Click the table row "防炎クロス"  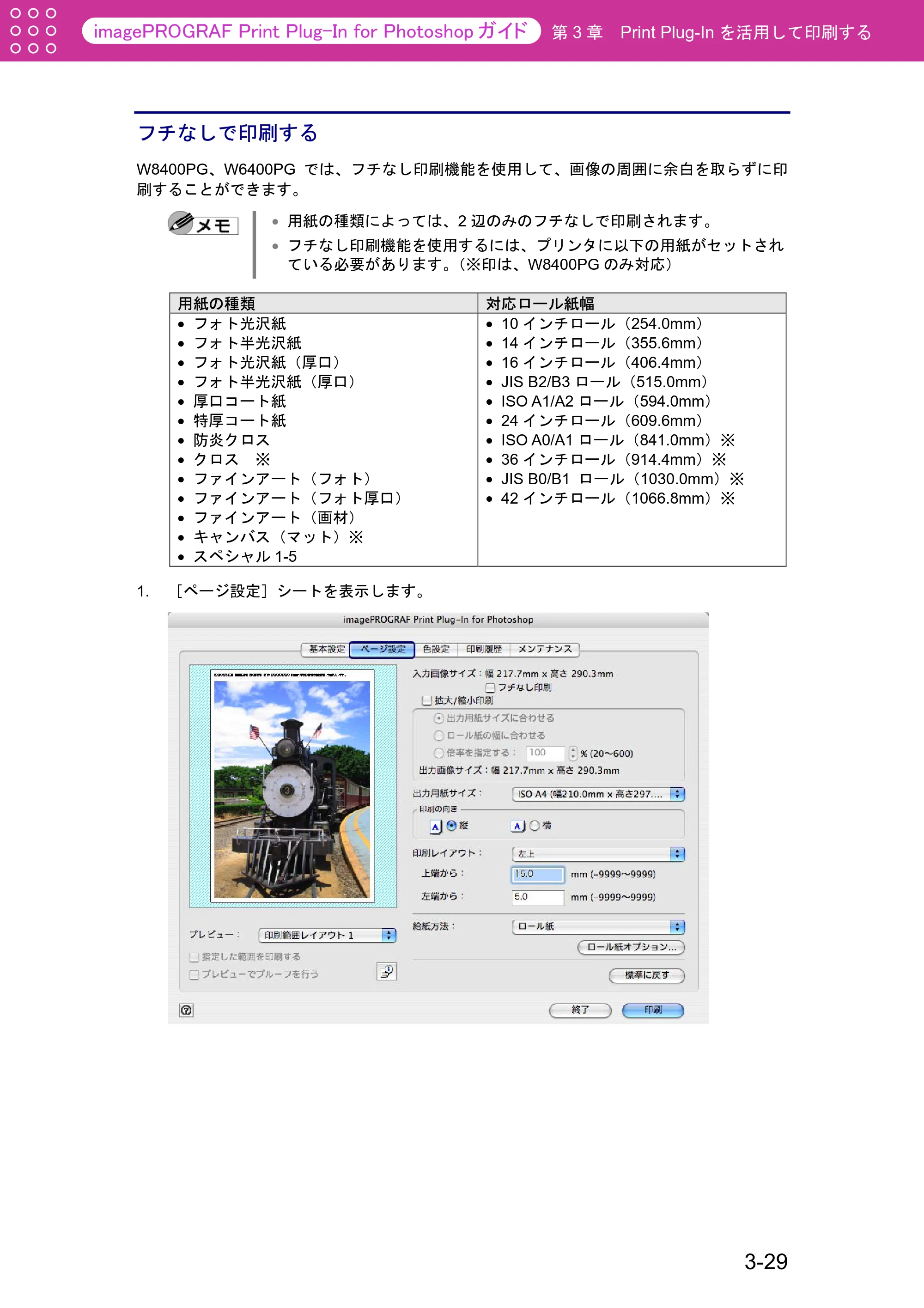[231, 440]
